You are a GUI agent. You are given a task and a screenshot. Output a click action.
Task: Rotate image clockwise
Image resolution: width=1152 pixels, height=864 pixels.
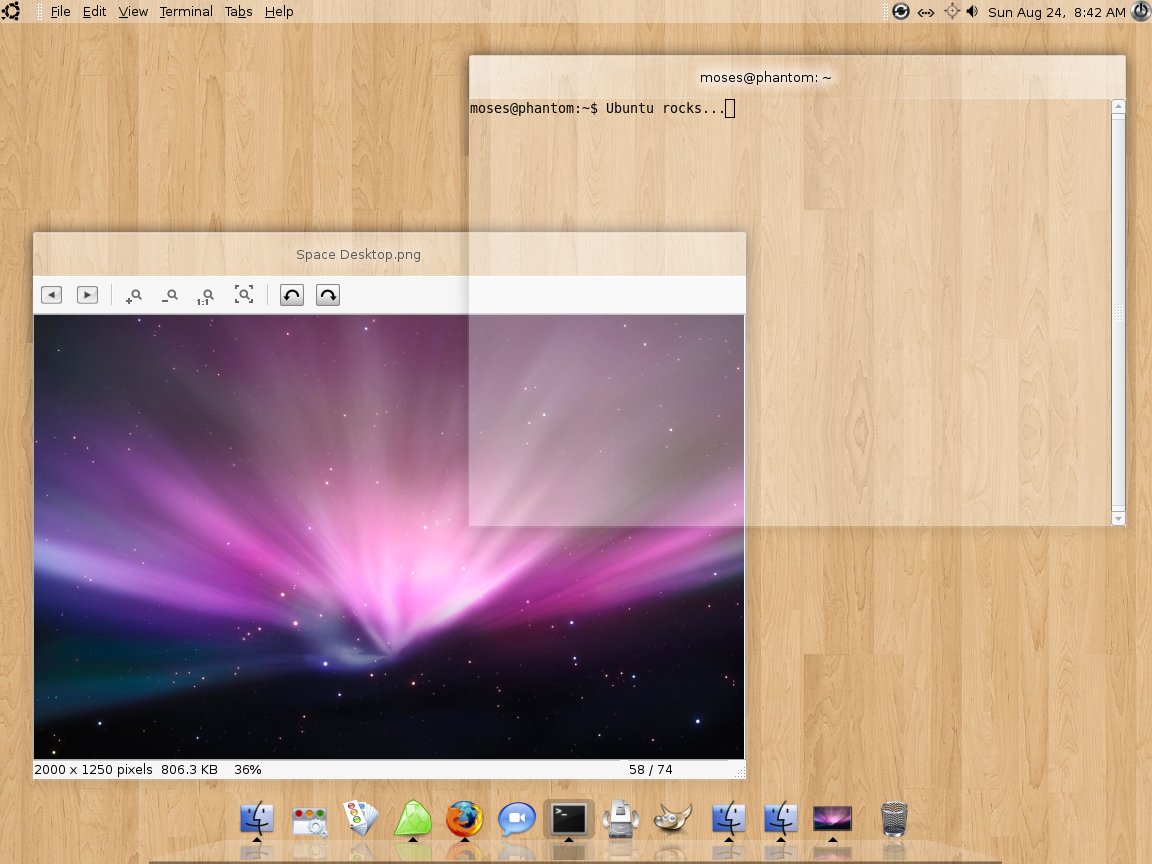pos(328,295)
